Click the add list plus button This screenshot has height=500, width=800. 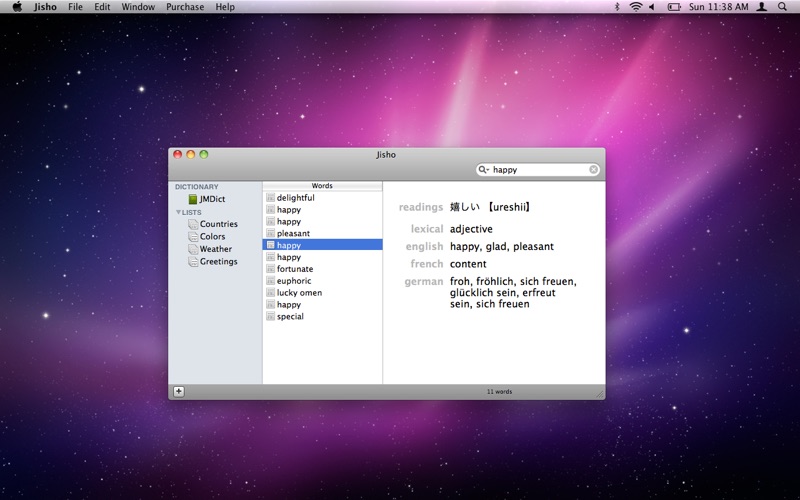[179, 391]
